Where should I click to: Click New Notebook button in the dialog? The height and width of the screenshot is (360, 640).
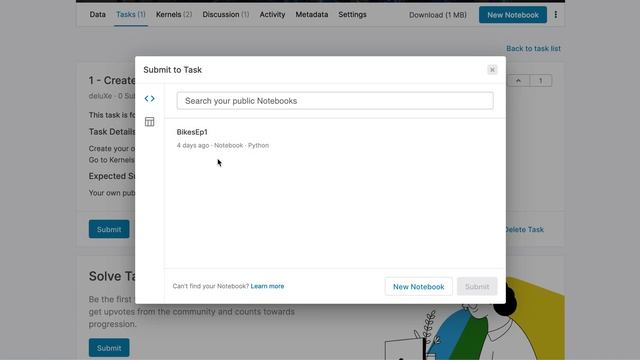point(418,287)
